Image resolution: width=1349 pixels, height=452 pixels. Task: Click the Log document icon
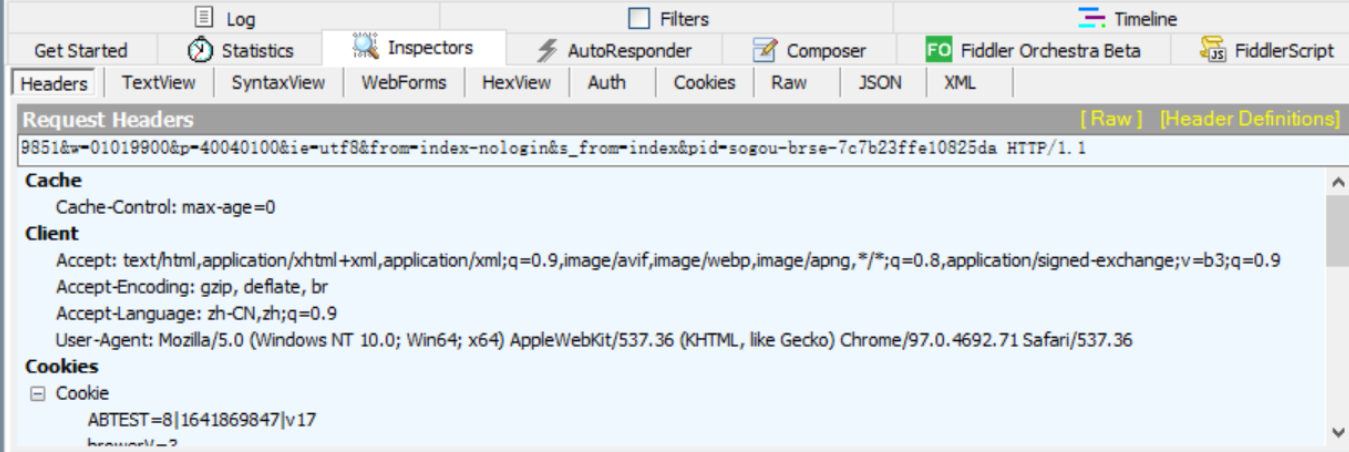tap(204, 17)
